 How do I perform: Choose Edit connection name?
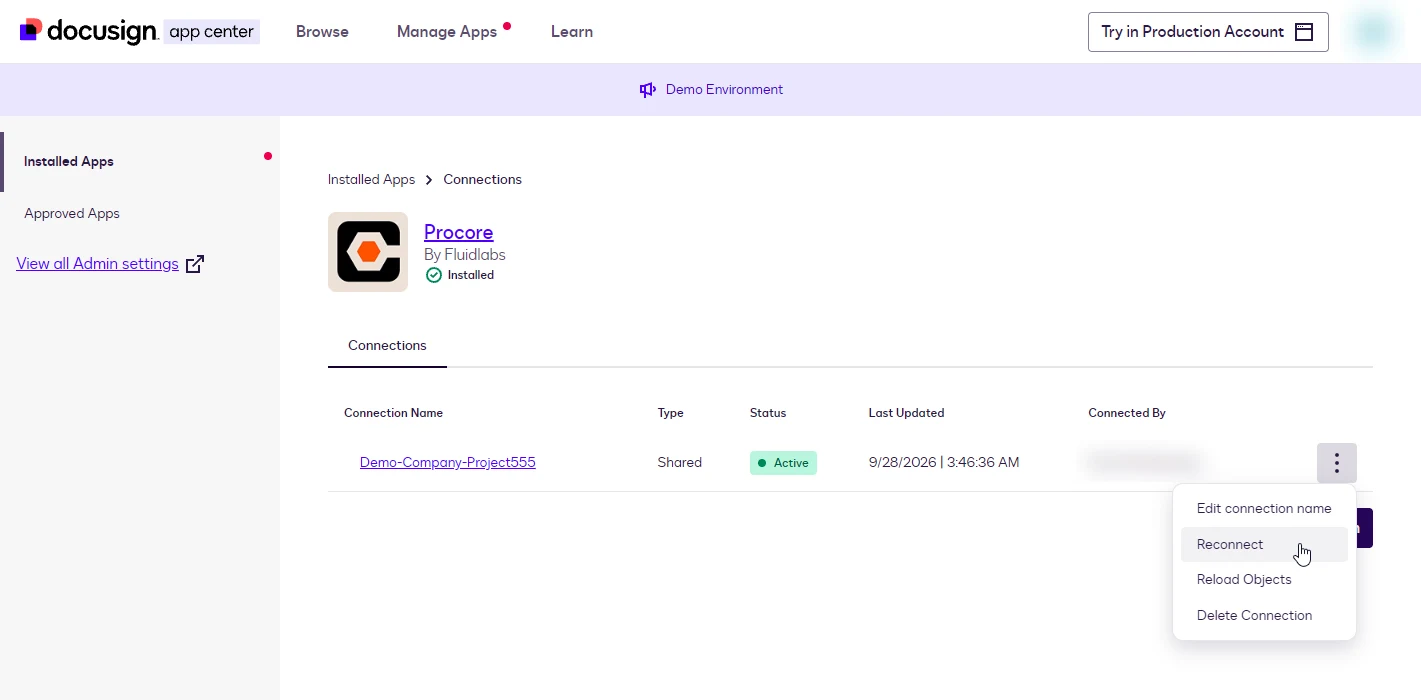tap(1264, 508)
